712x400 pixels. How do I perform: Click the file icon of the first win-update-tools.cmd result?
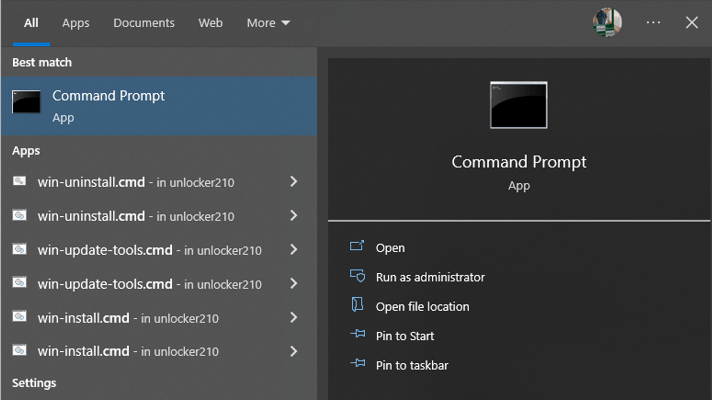(19, 249)
